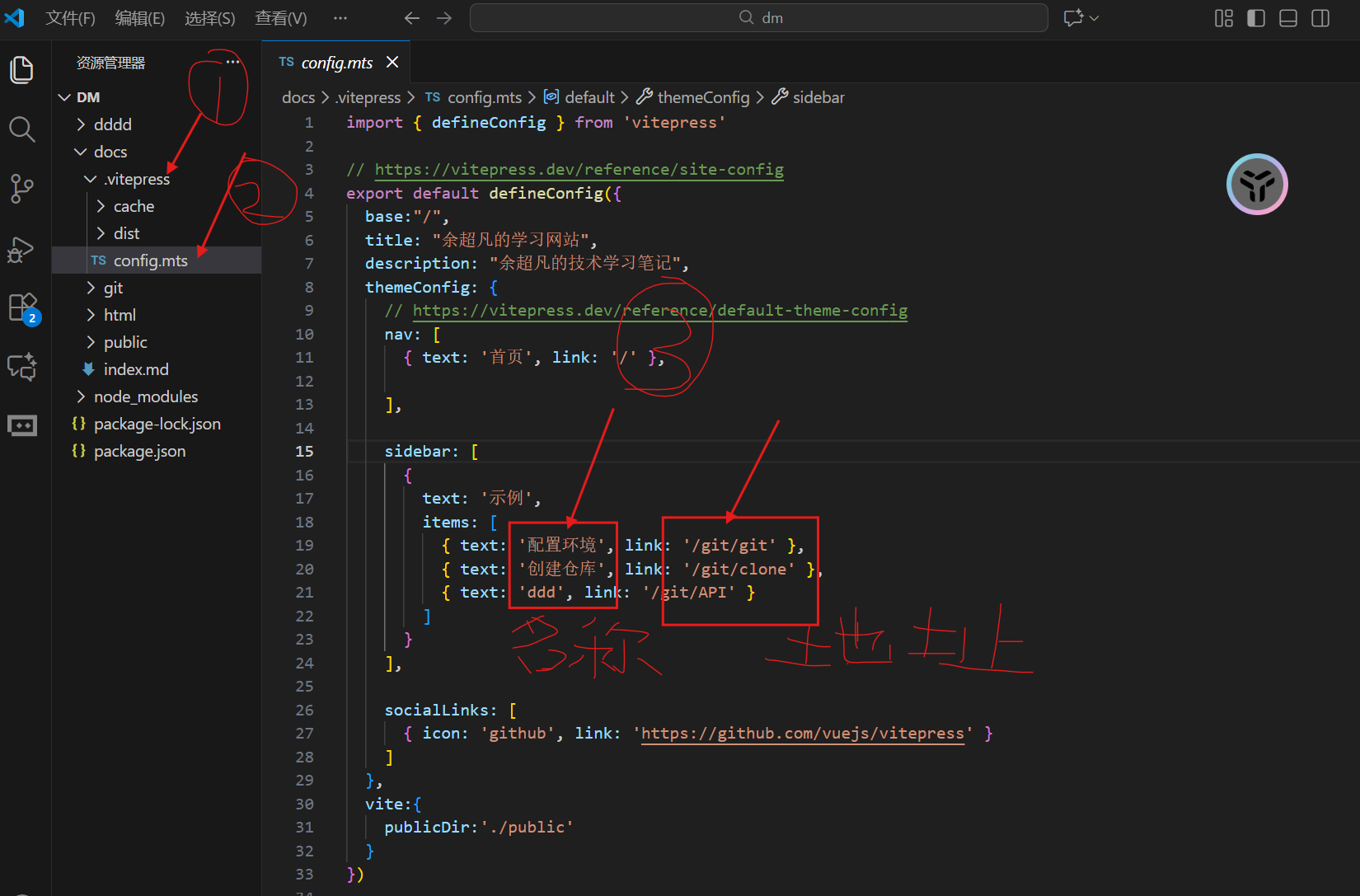Image resolution: width=1360 pixels, height=896 pixels.
Task: Toggle primary sidebar visibility
Action: [x=1256, y=18]
